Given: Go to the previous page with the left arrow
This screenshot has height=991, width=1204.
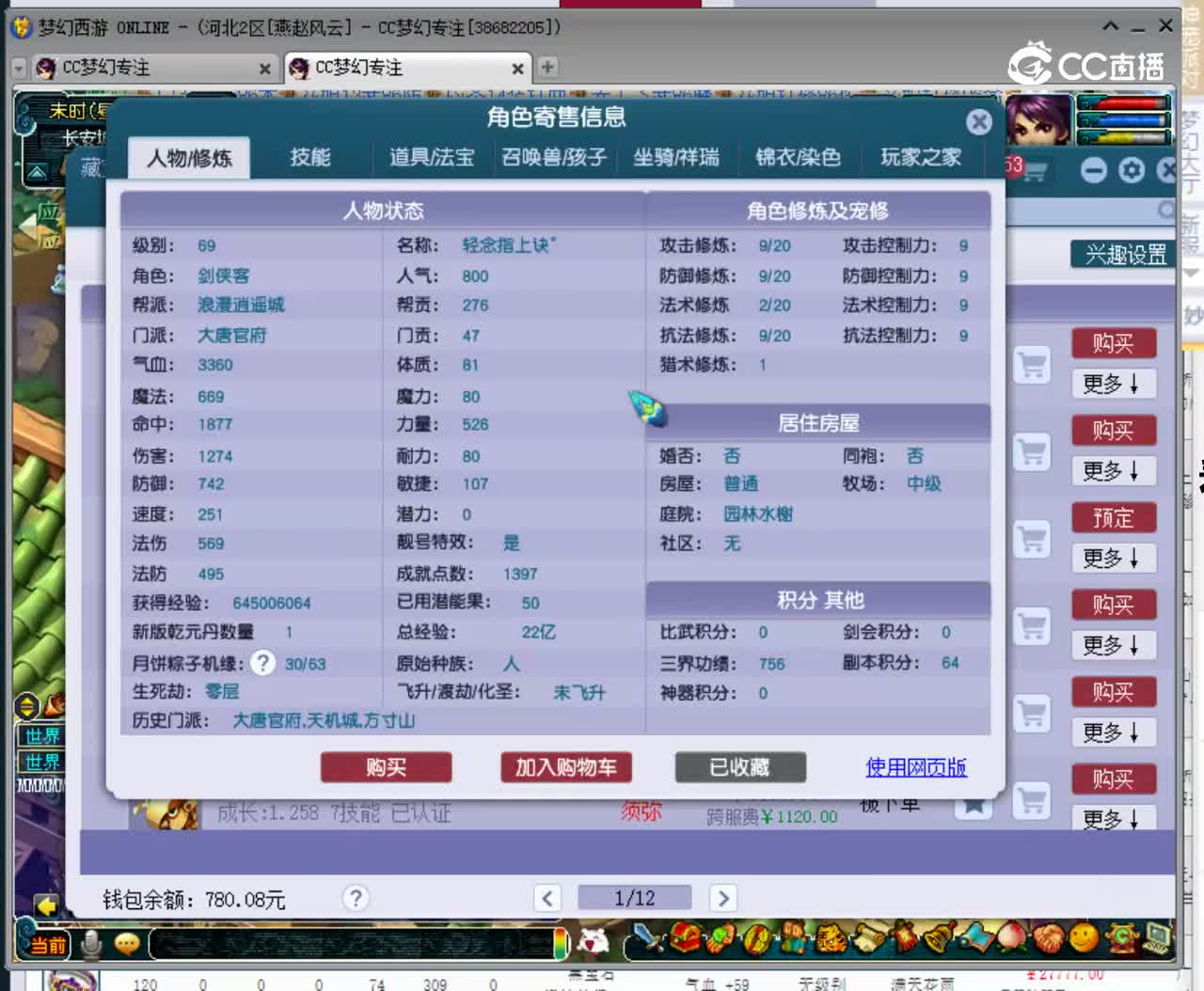Looking at the screenshot, I should click(547, 898).
